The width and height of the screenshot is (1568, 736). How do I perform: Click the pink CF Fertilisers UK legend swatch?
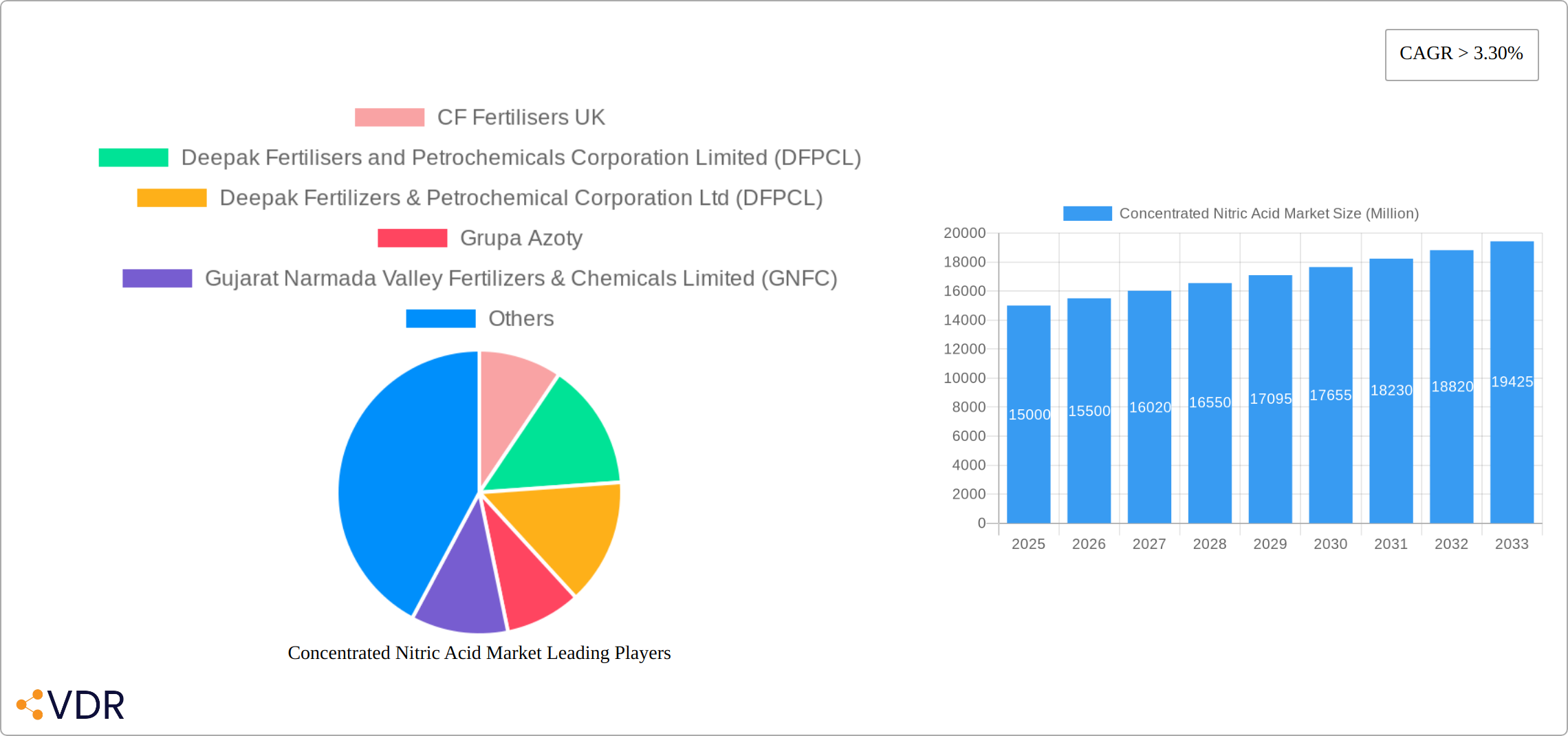389,118
